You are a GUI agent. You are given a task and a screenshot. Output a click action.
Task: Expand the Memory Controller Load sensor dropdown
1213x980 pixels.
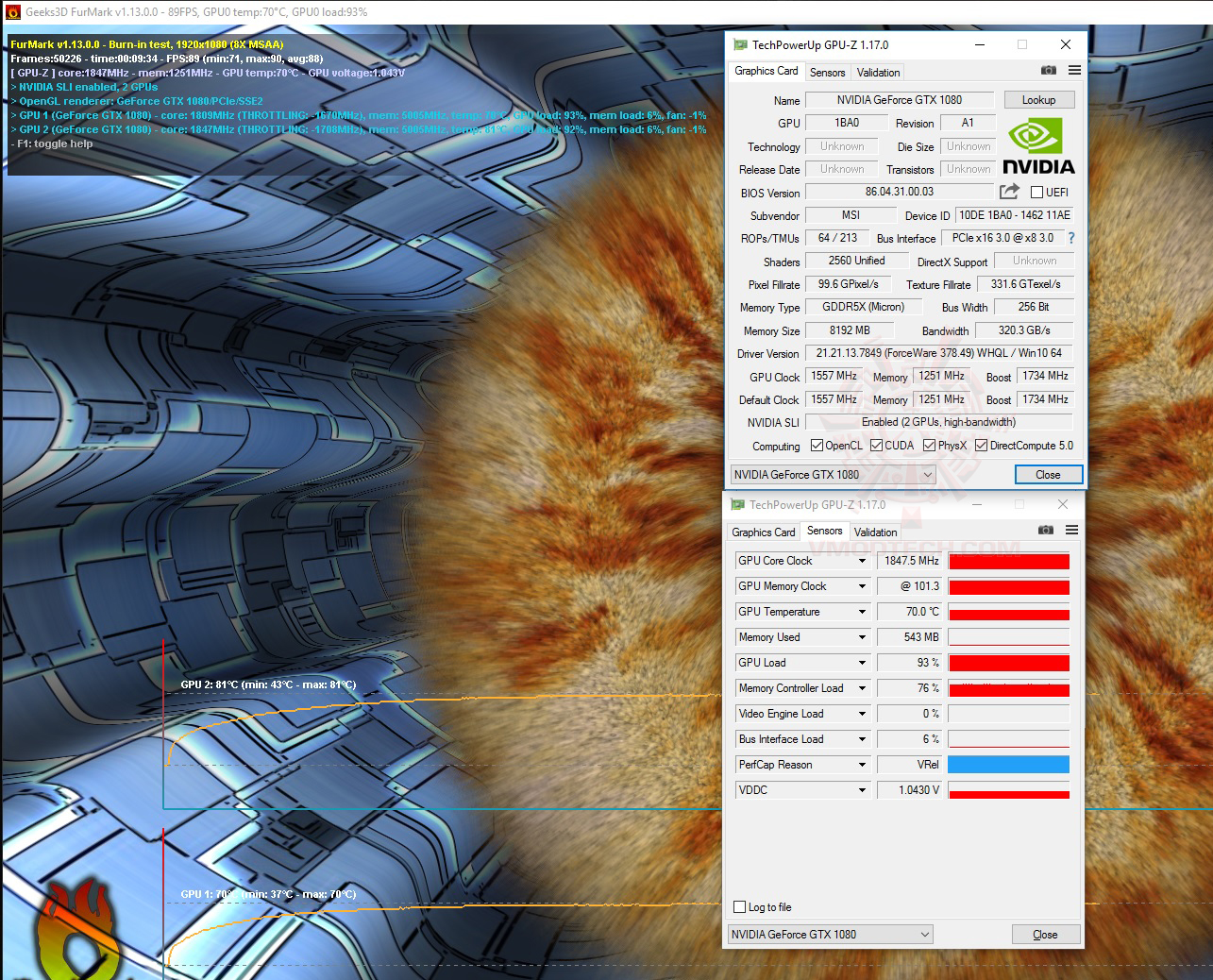862,688
